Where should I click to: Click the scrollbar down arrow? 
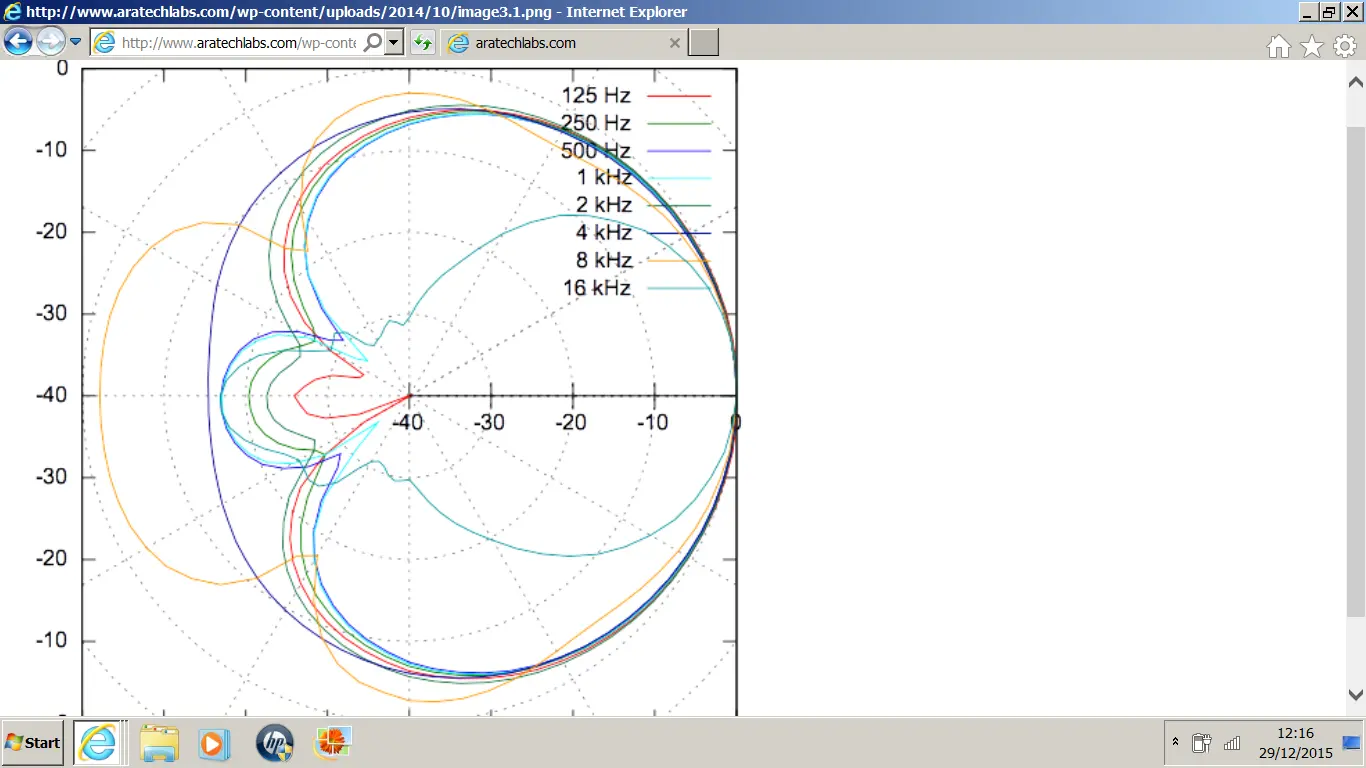[1356, 694]
